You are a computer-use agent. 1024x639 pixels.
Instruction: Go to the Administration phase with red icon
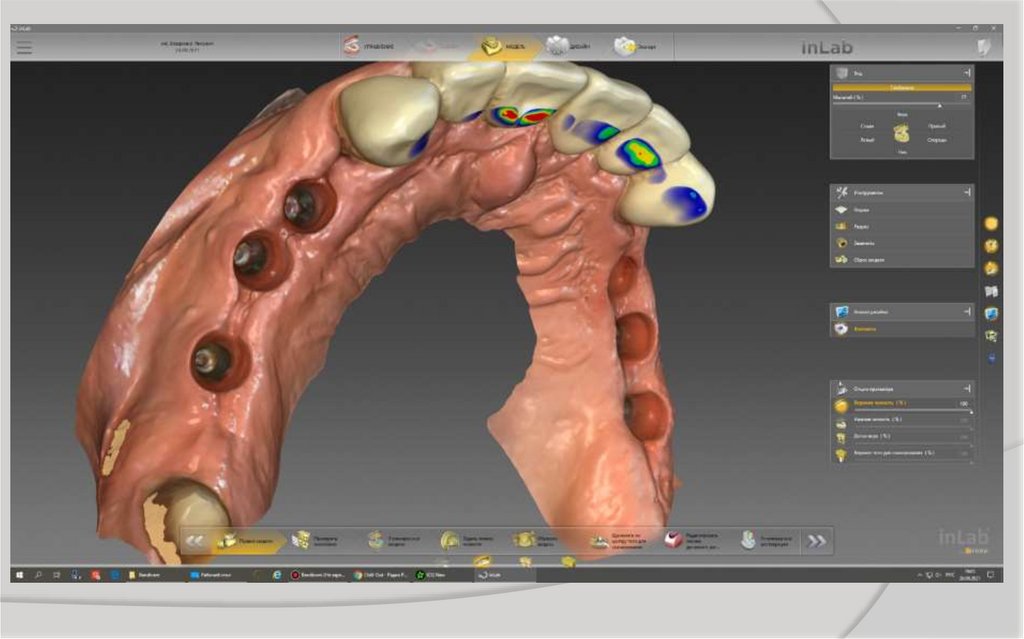coord(369,46)
